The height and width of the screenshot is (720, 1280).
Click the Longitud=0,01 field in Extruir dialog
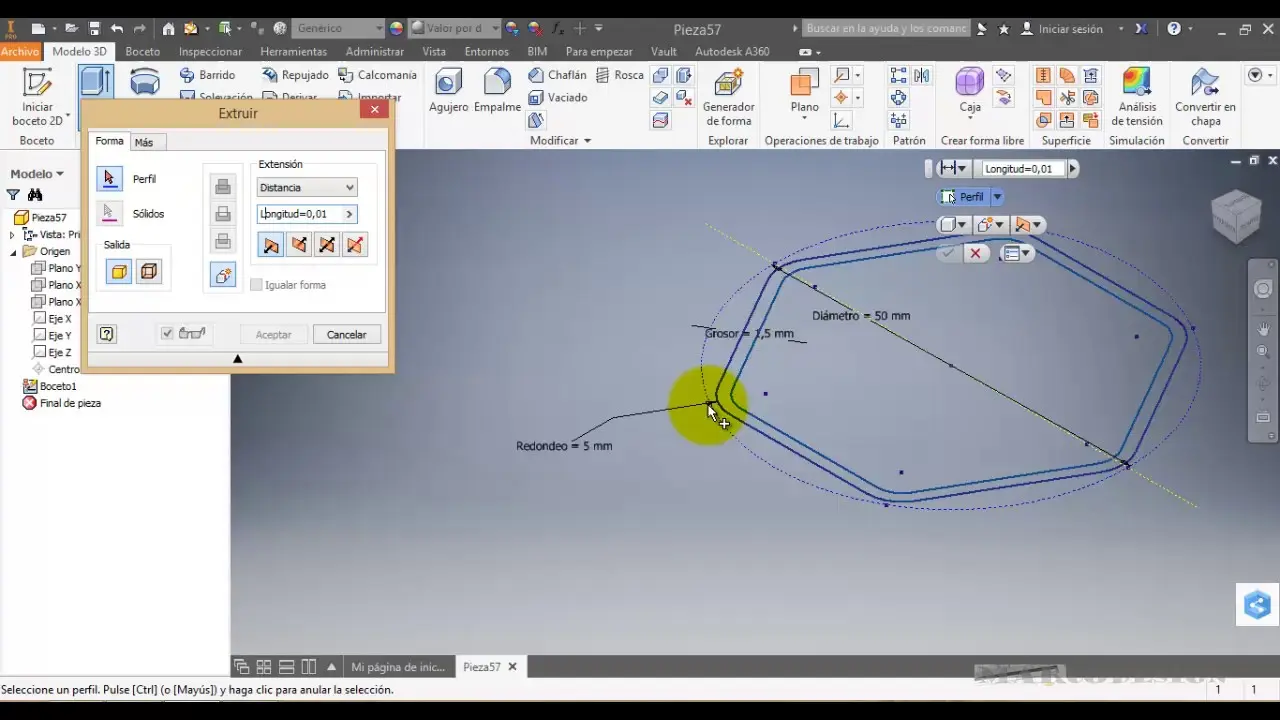point(300,214)
